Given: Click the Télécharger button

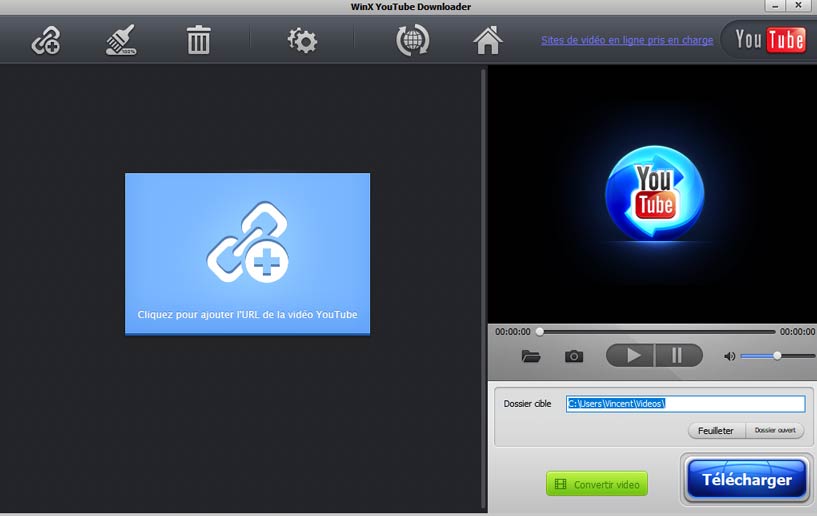Looking at the screenshot, I should [747, 480].
